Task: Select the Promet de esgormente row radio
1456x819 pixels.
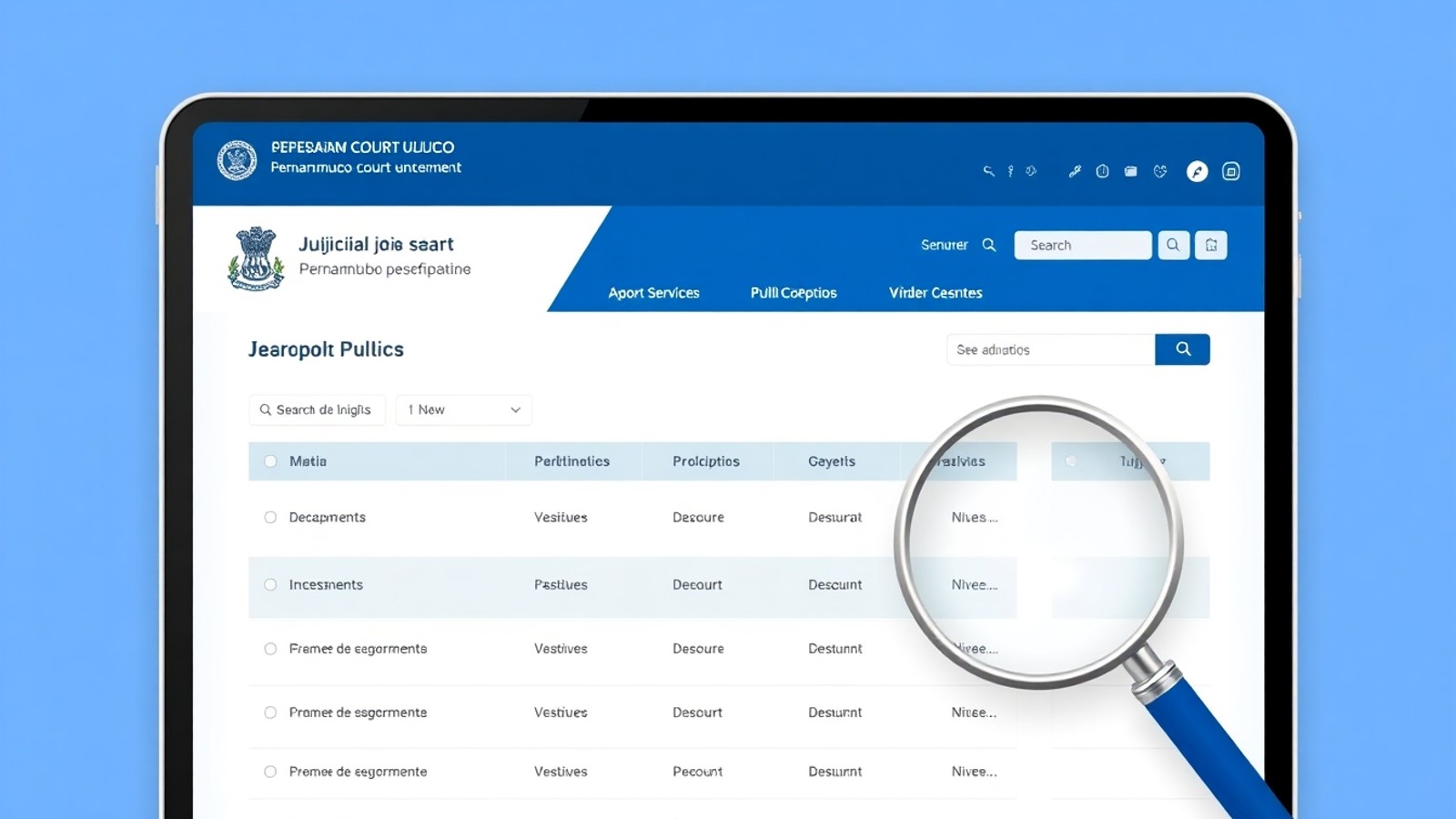Action: tap(270, 713)
